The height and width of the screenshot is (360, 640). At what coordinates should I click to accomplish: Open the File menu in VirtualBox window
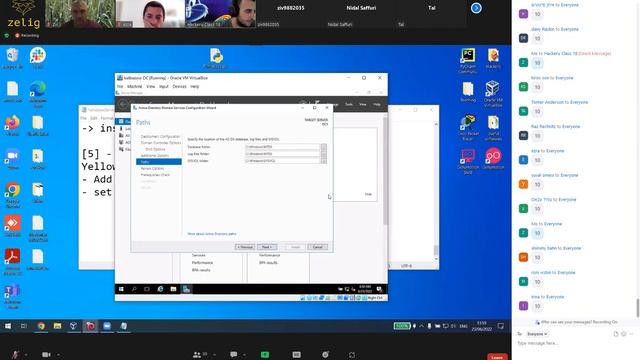(x=120, y=87)
